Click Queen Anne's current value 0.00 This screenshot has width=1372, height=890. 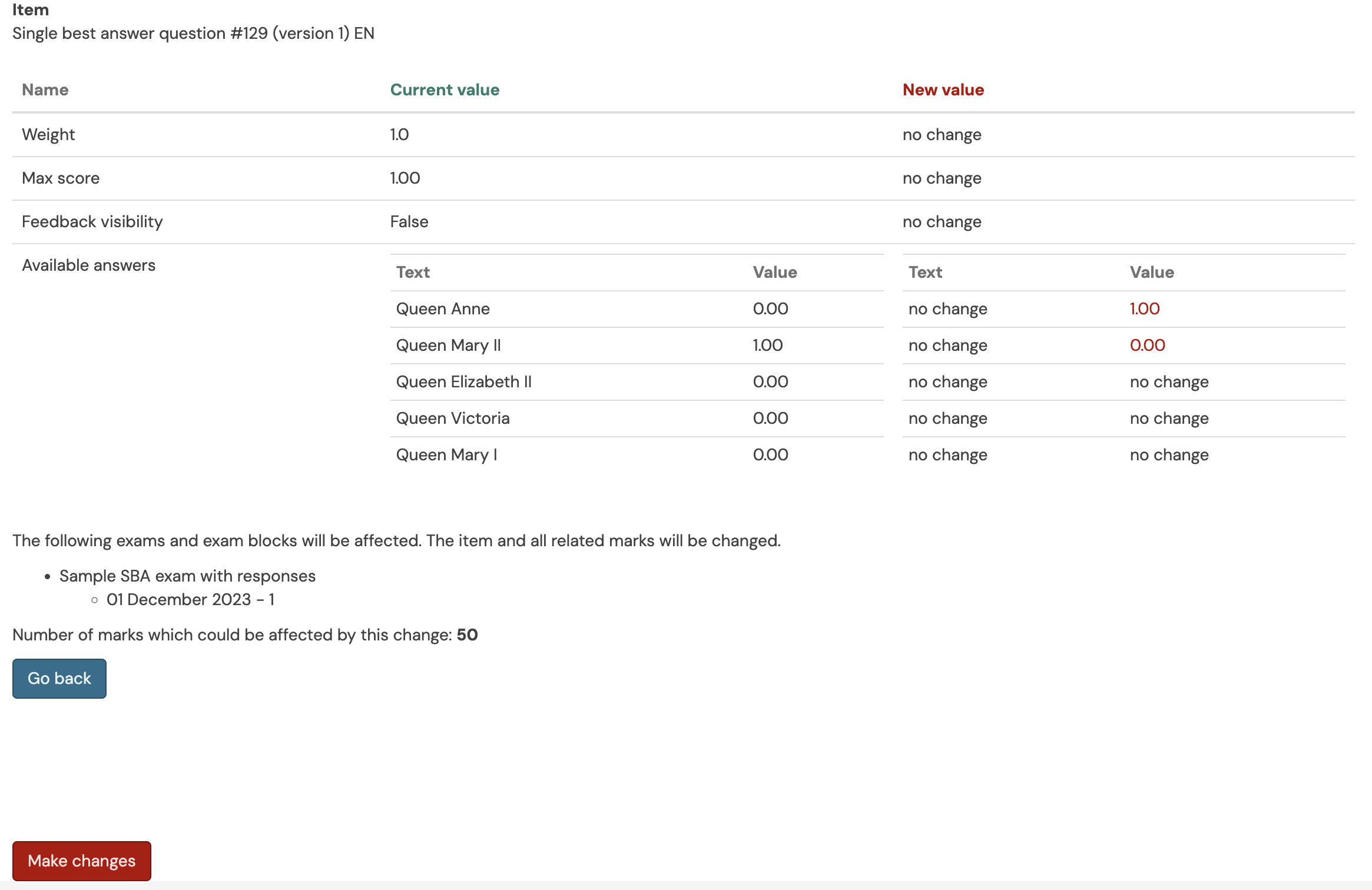[770, 308]
